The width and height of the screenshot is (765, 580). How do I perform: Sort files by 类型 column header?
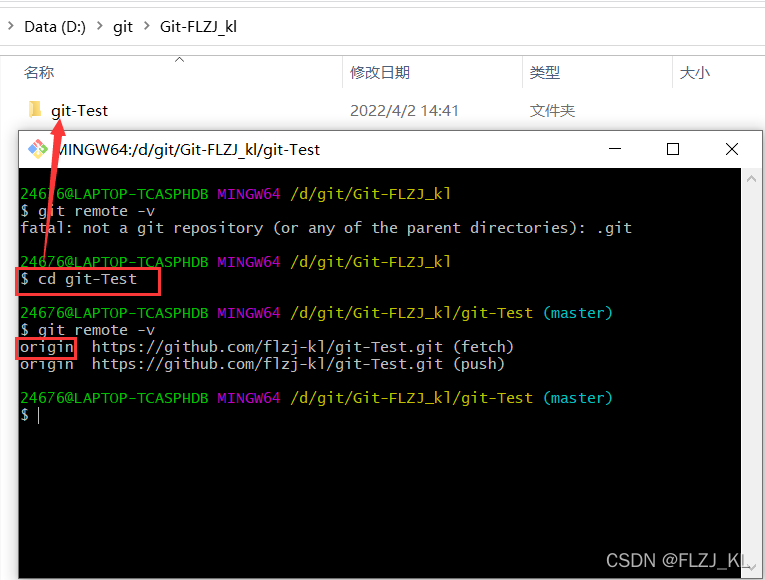point(544,73)
